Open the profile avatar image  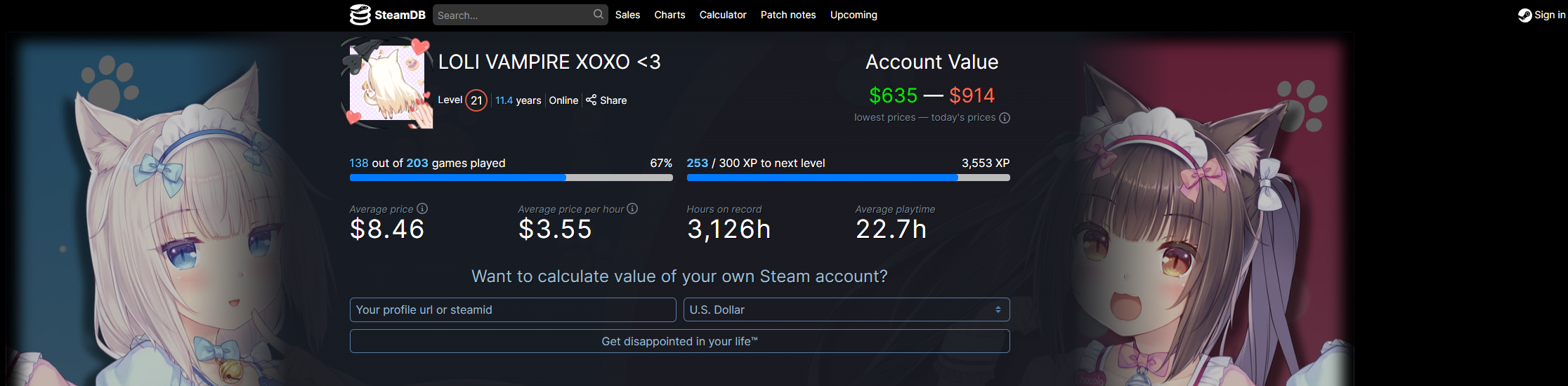(x=387, y=83)
